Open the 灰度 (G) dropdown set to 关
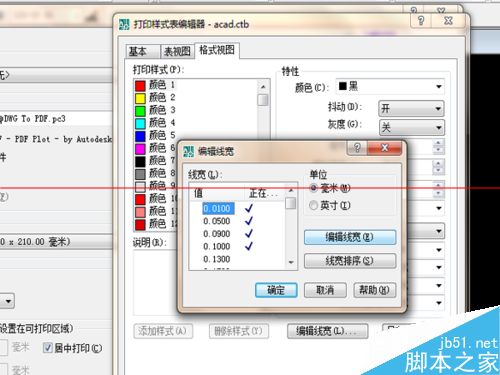This screenshot has height=375, width=500. (411, 127)
